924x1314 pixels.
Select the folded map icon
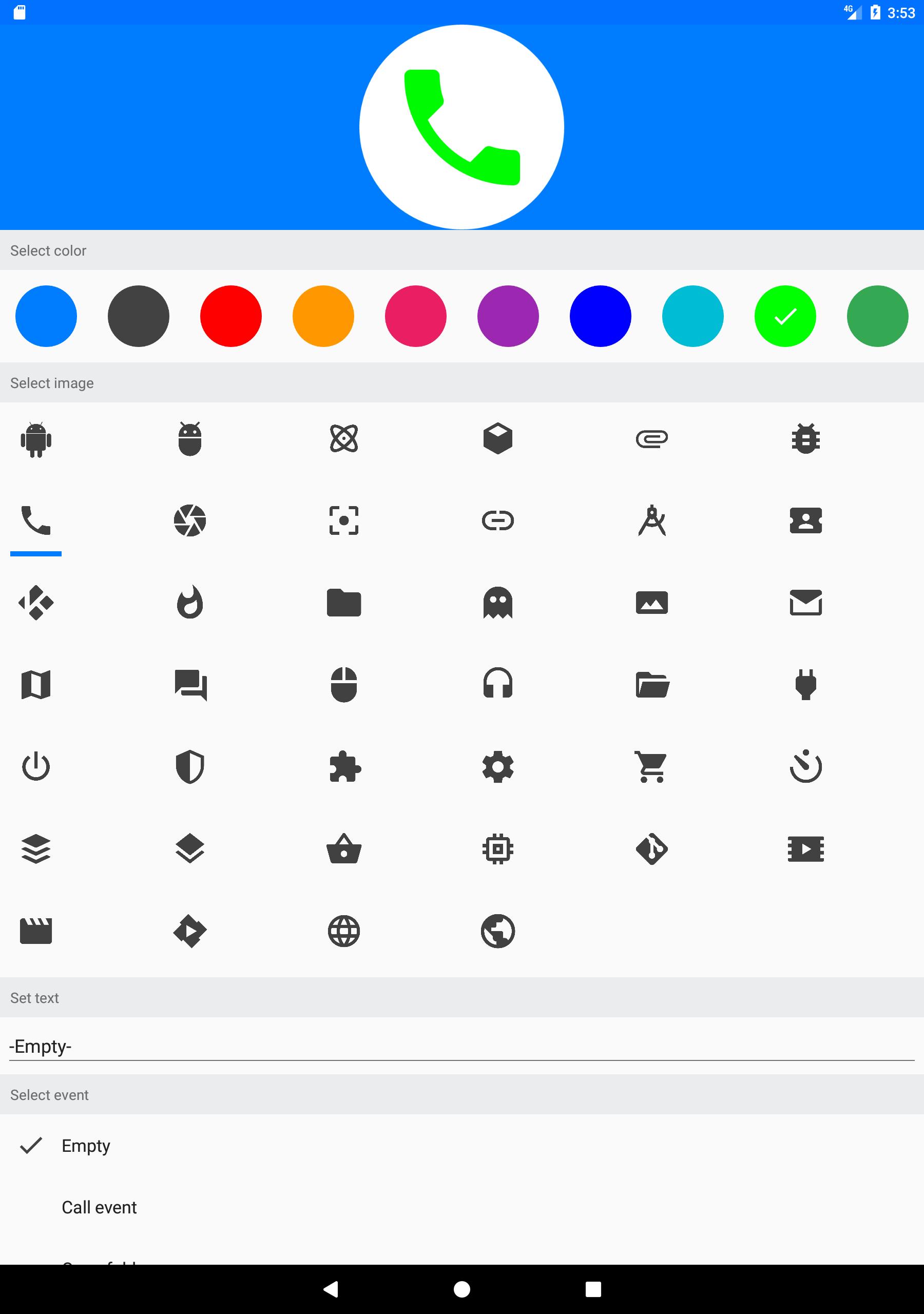click(36, 685)
